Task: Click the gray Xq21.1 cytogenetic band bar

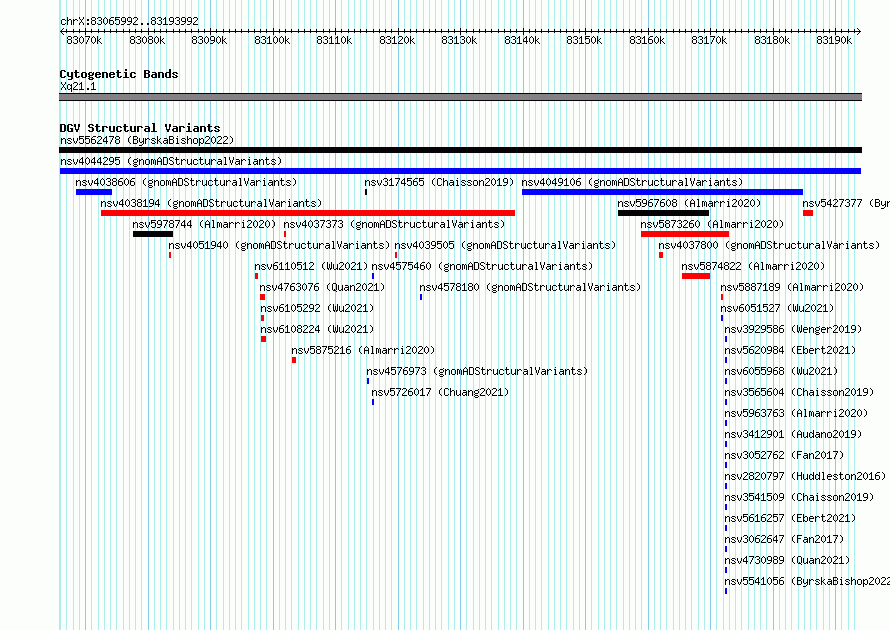Action: point(460,97)
